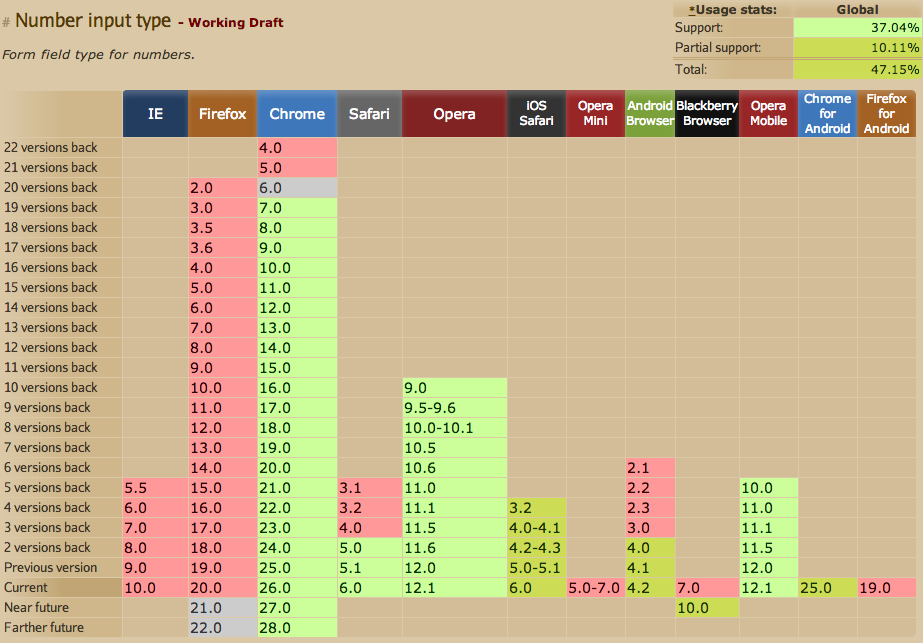Screen dimensions: 923x643
Task: Select the Opera 10.6 cell
Action: 454,468
